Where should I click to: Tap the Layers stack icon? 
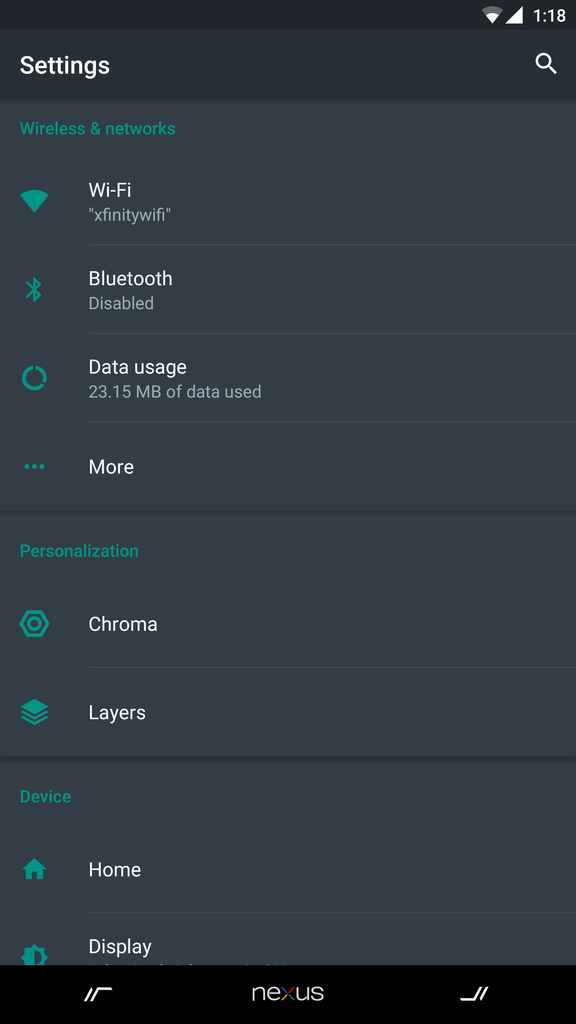coord(34,712)
